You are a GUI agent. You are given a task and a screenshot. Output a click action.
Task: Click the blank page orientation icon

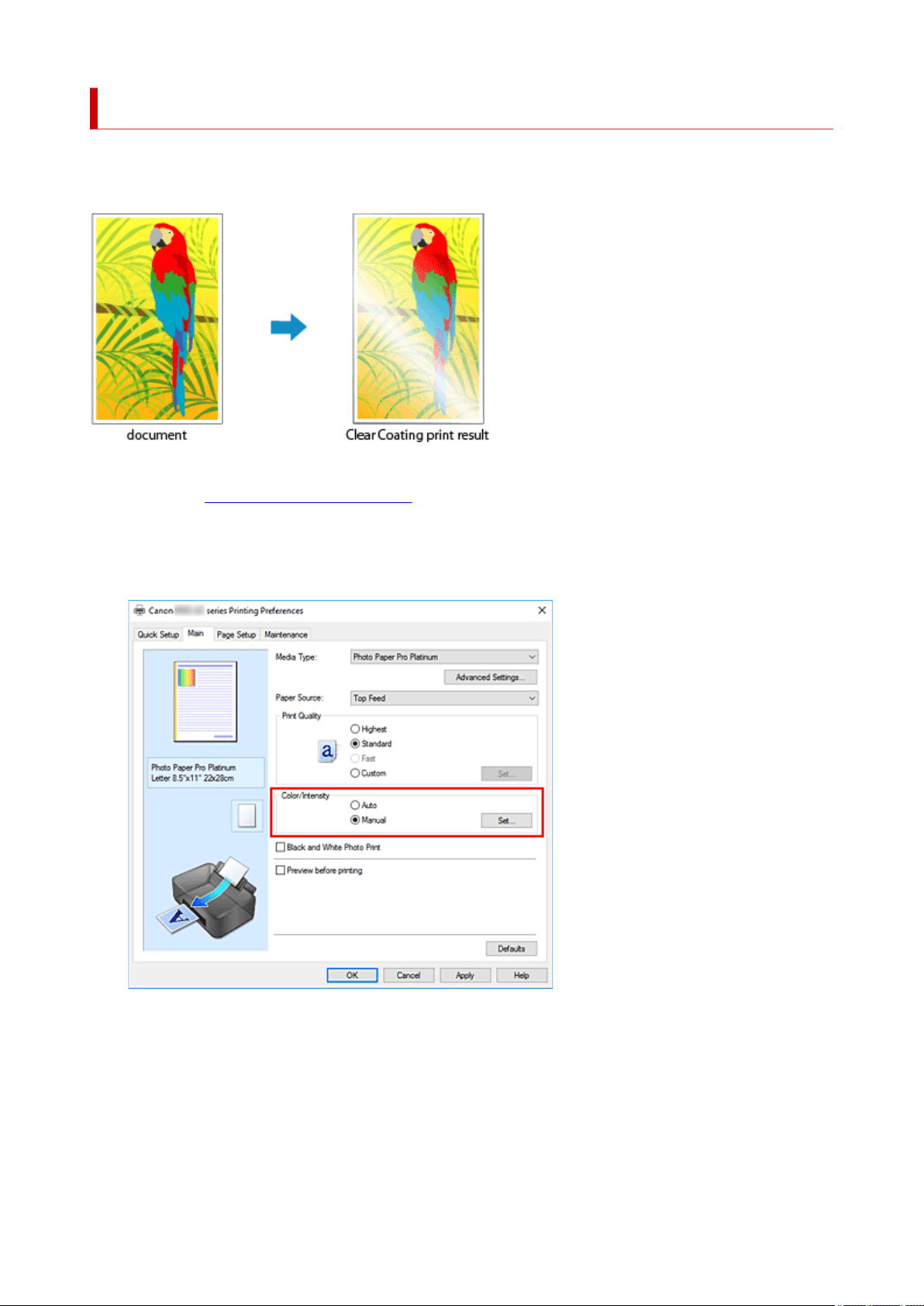247,816
